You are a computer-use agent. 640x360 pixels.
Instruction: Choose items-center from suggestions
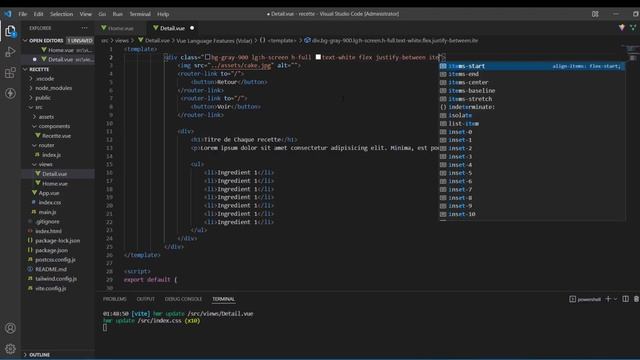pos(532,82)
